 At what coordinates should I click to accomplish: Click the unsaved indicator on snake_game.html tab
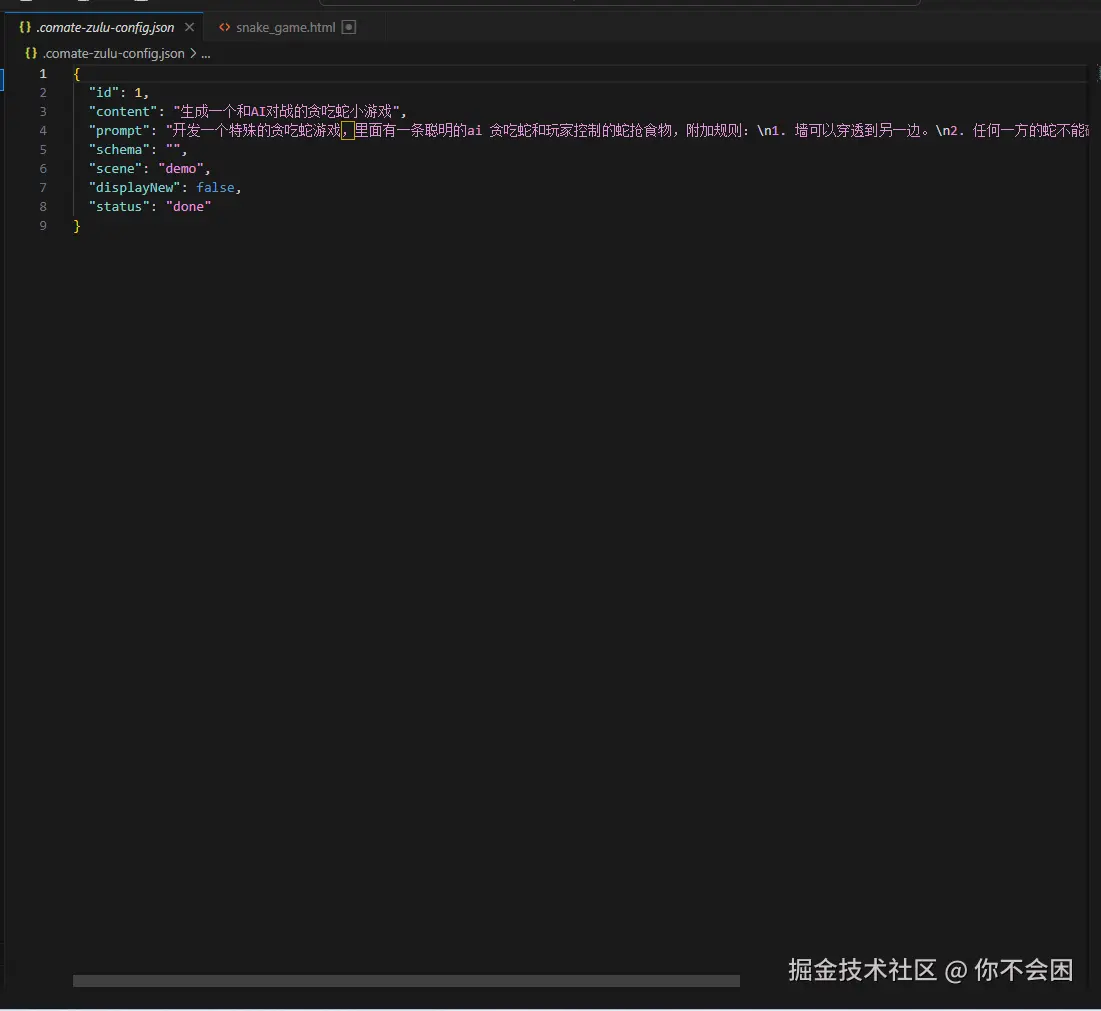[x=349, y=27]
